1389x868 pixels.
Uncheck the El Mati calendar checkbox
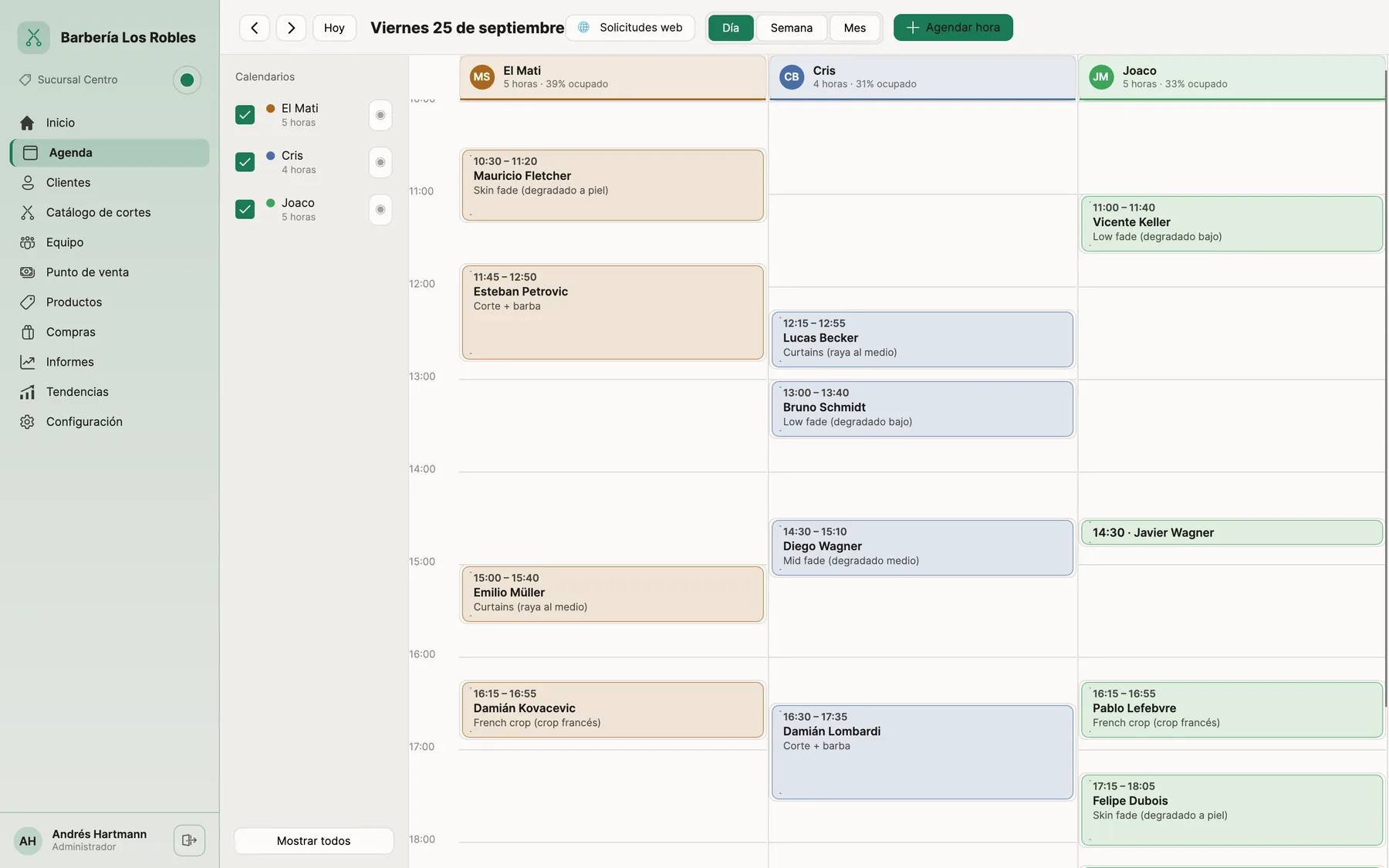coord(245,115)
